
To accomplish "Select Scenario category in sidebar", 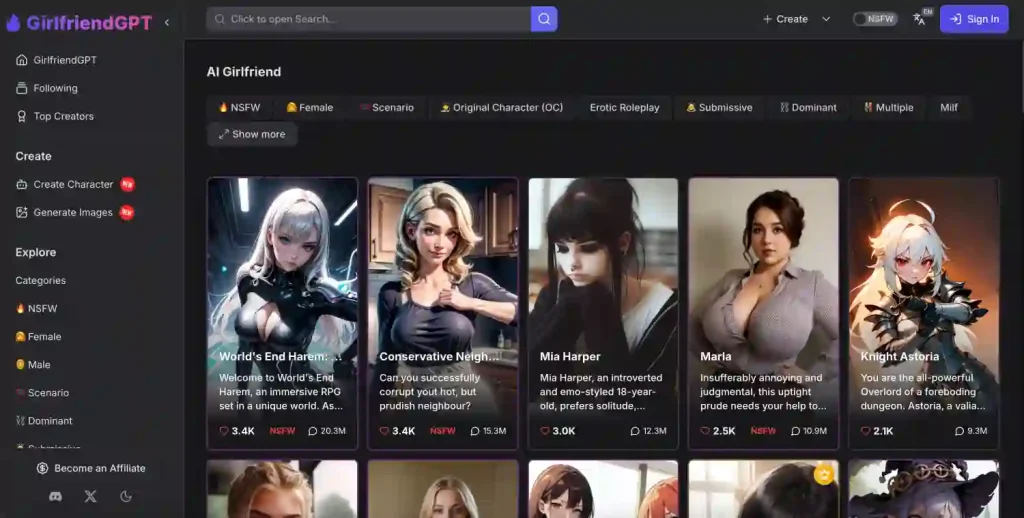I will coord(42,393).
